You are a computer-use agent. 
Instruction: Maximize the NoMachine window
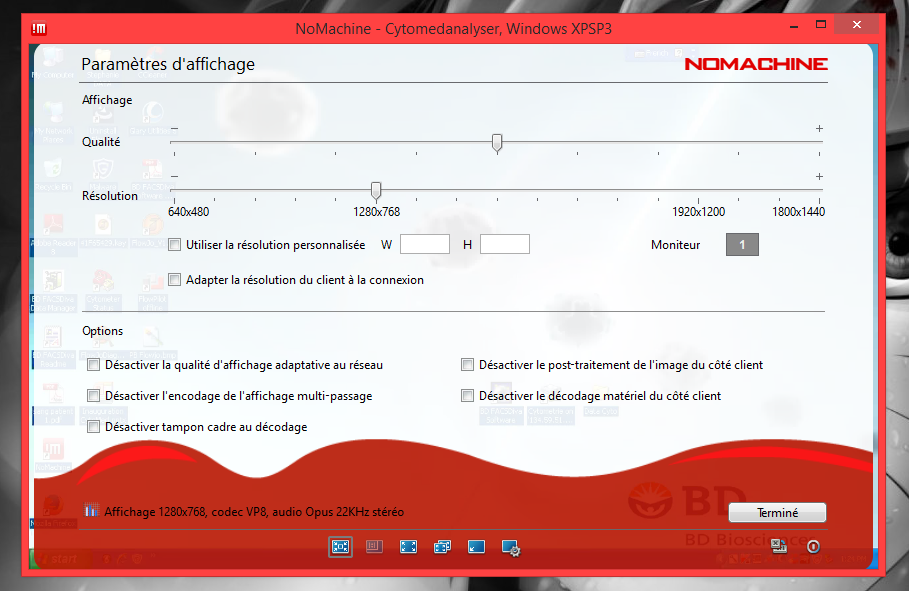[820, 25]
